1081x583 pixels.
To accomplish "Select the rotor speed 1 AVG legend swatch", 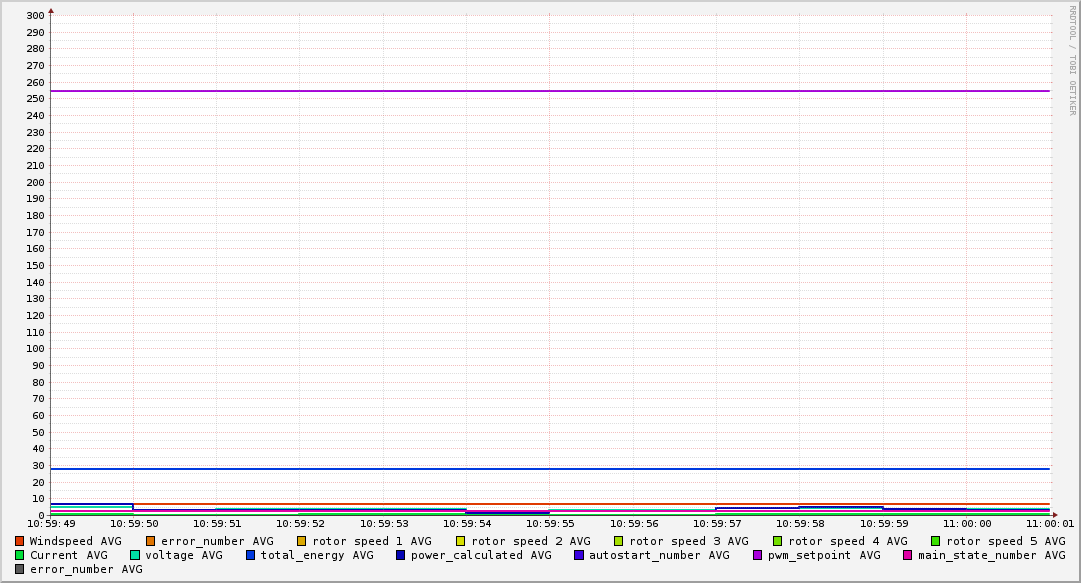I will coord(301,541).
